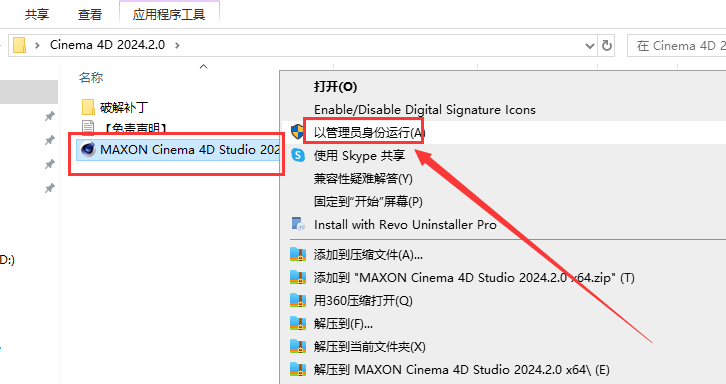Choose 用360压缩打开(Q)
Screen dimensions: 726x384
[363, 301]
